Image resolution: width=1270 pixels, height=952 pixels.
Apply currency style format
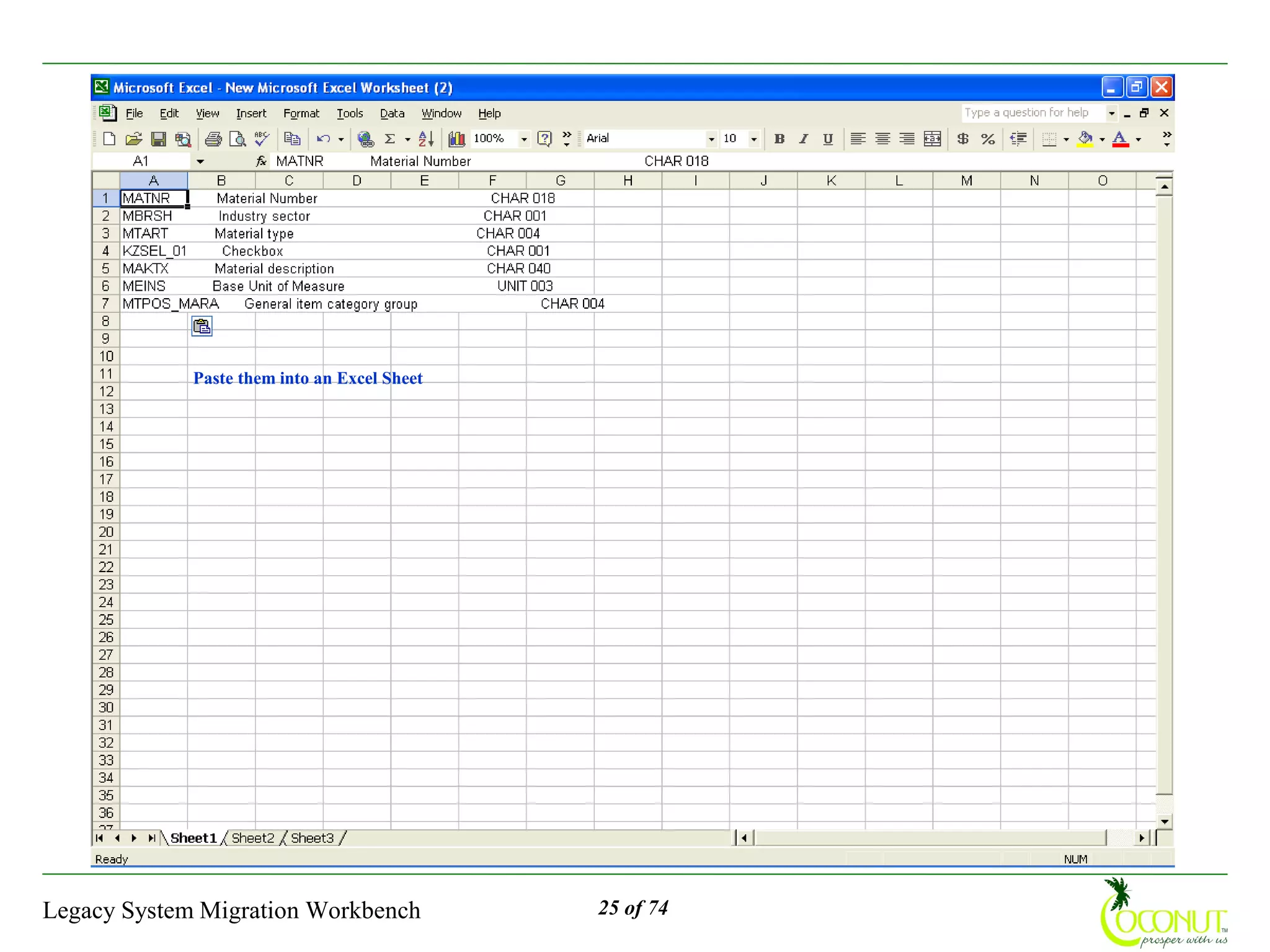[x=962, y=139]
